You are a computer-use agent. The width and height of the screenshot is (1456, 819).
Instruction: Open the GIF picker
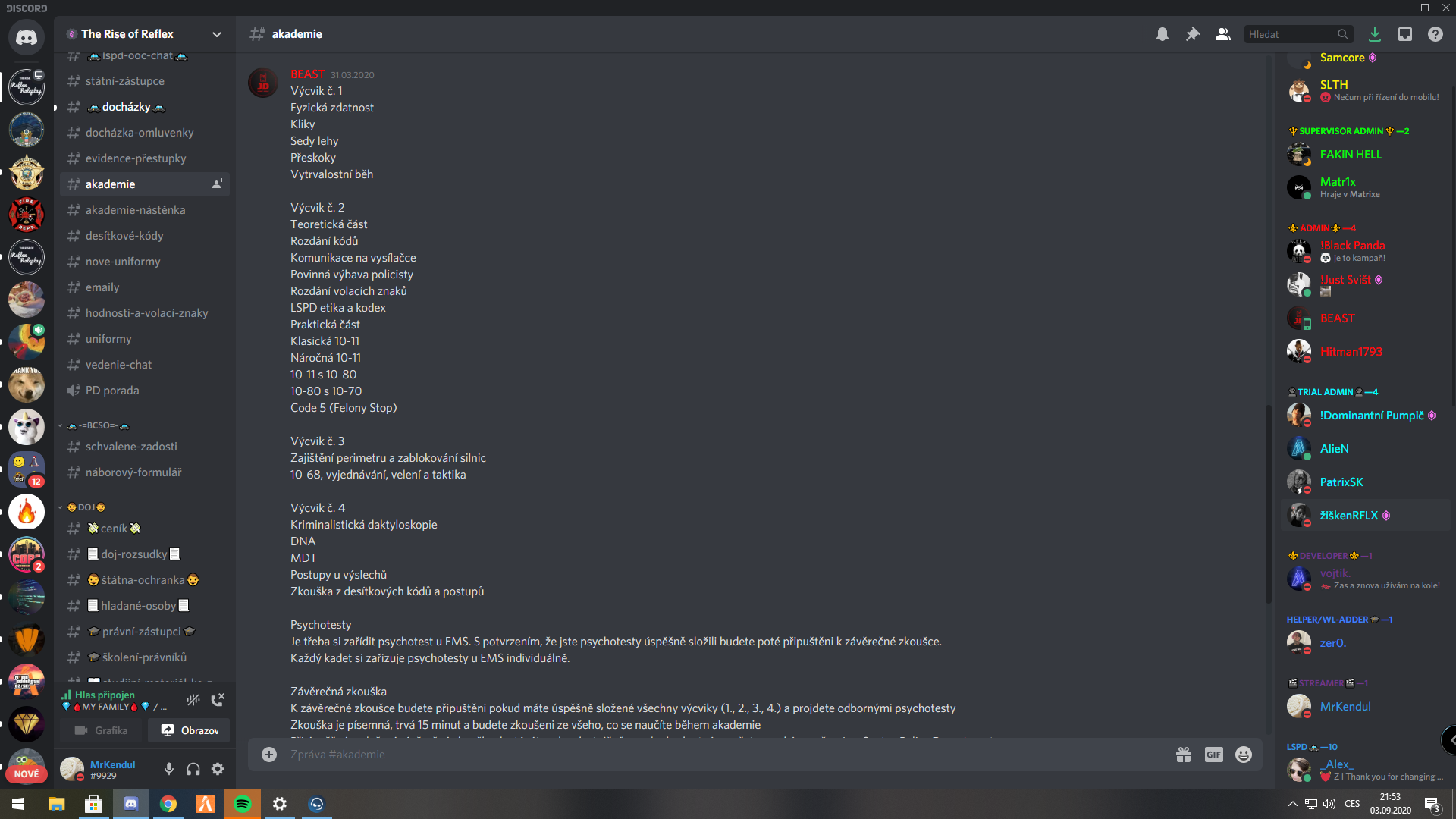pos(1214,755)
